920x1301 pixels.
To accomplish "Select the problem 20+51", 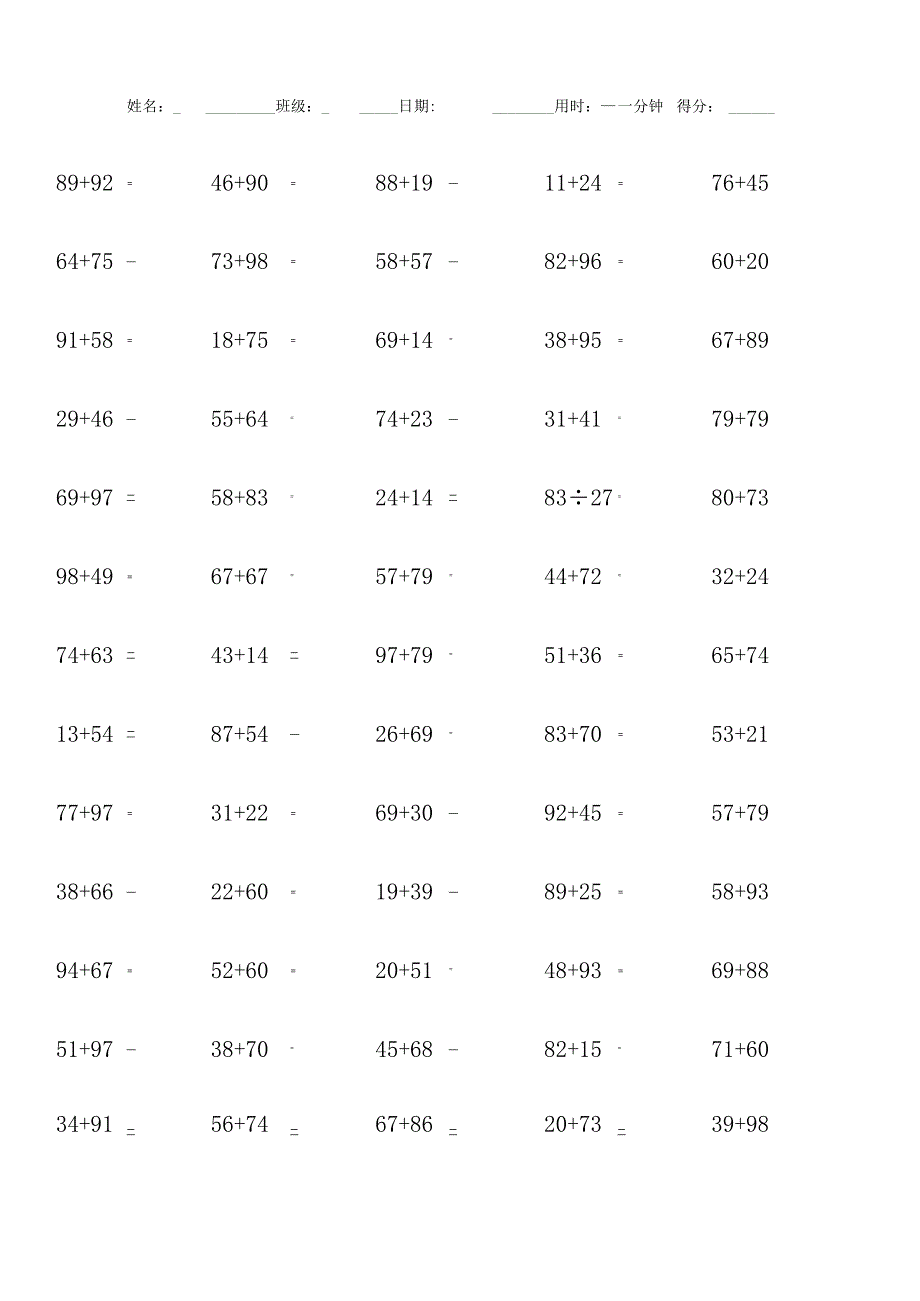I will (x=404, y=971).
